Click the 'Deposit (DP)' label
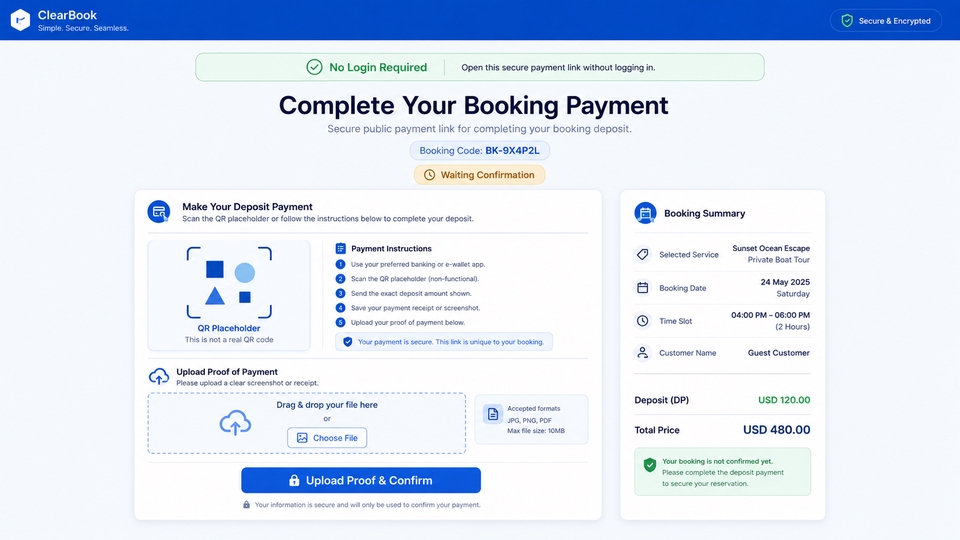 coord(661,400)
